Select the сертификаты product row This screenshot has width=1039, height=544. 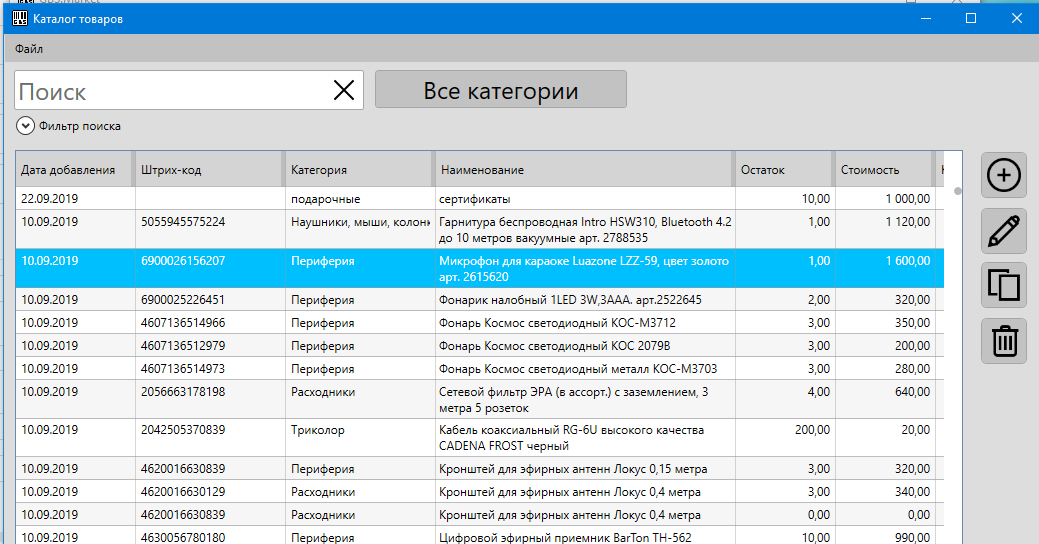[x=480, y=199]
